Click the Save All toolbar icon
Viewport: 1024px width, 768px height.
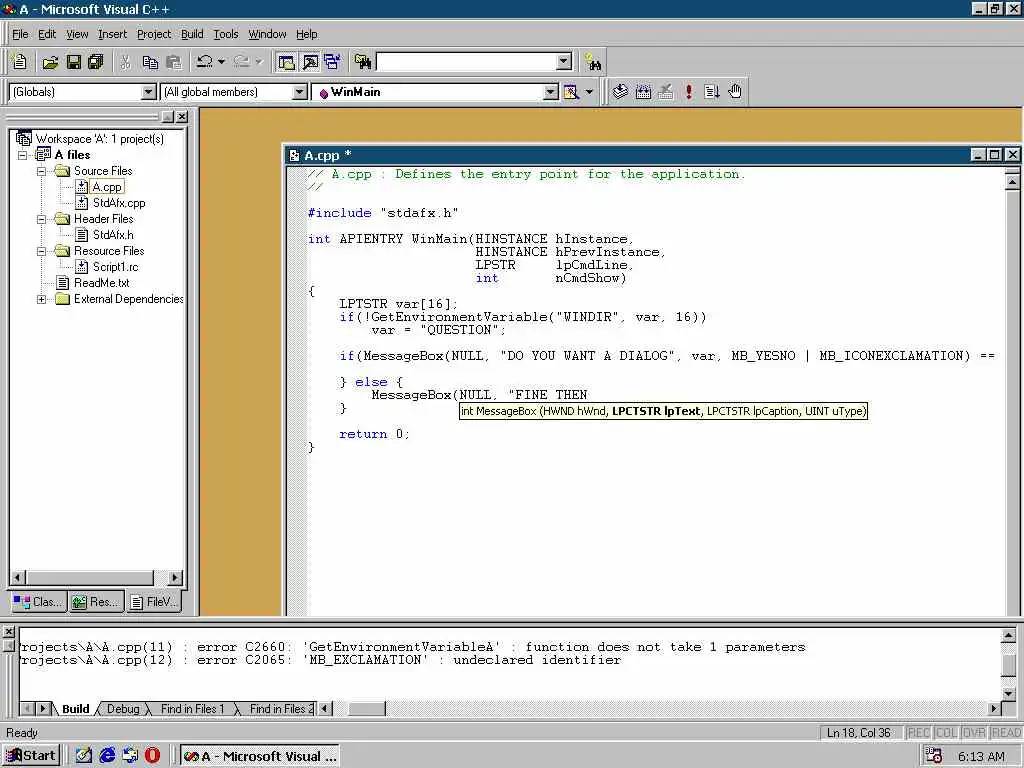click(x=96, y=62)
